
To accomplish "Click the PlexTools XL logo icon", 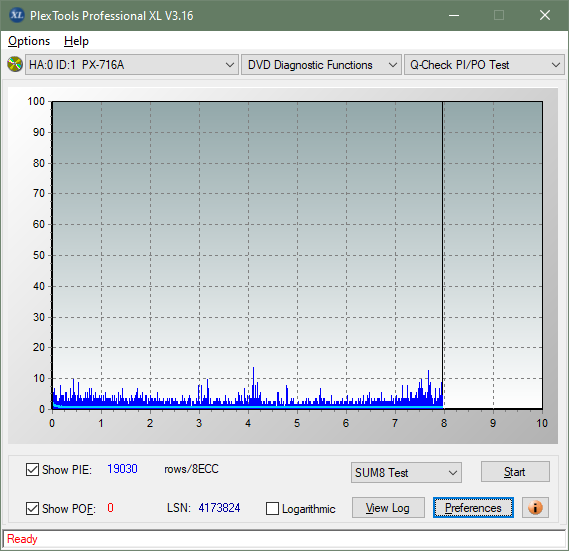I will [16, 15].
